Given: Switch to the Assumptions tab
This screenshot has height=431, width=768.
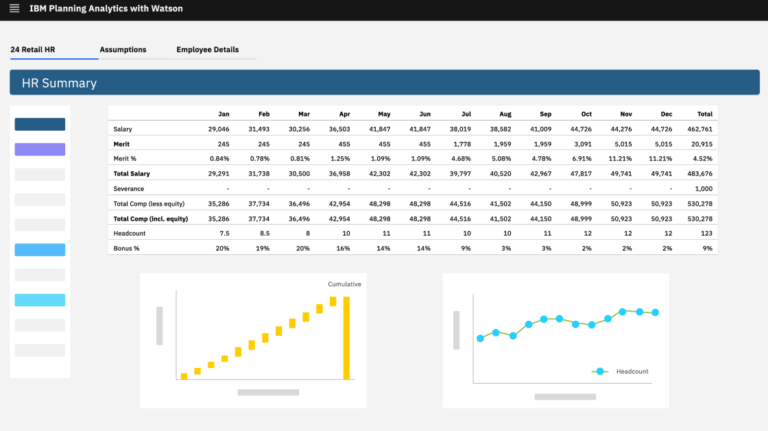Looking at the screenshot, I should tap(123, 49).
